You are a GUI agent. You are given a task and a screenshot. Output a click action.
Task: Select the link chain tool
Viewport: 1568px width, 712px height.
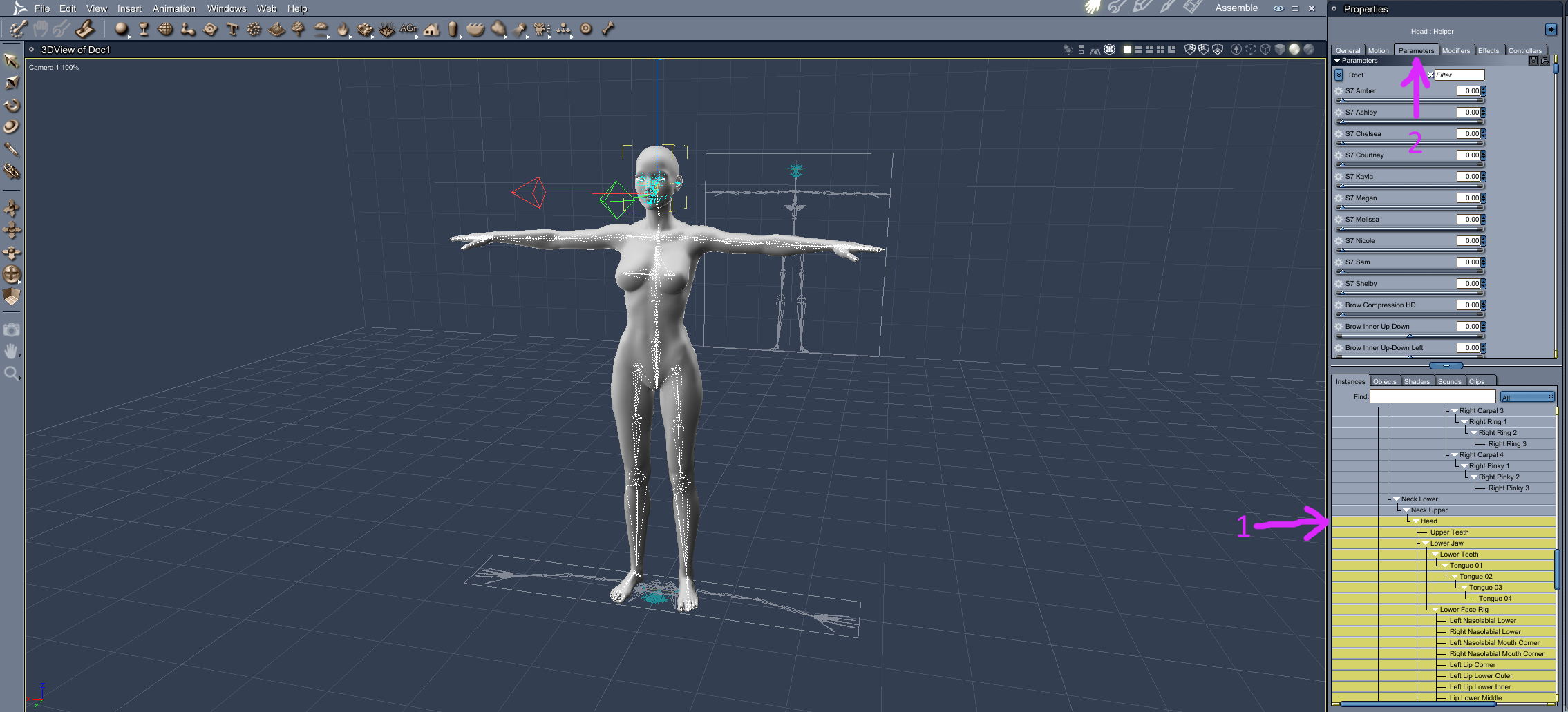click(x=11, y=171)
